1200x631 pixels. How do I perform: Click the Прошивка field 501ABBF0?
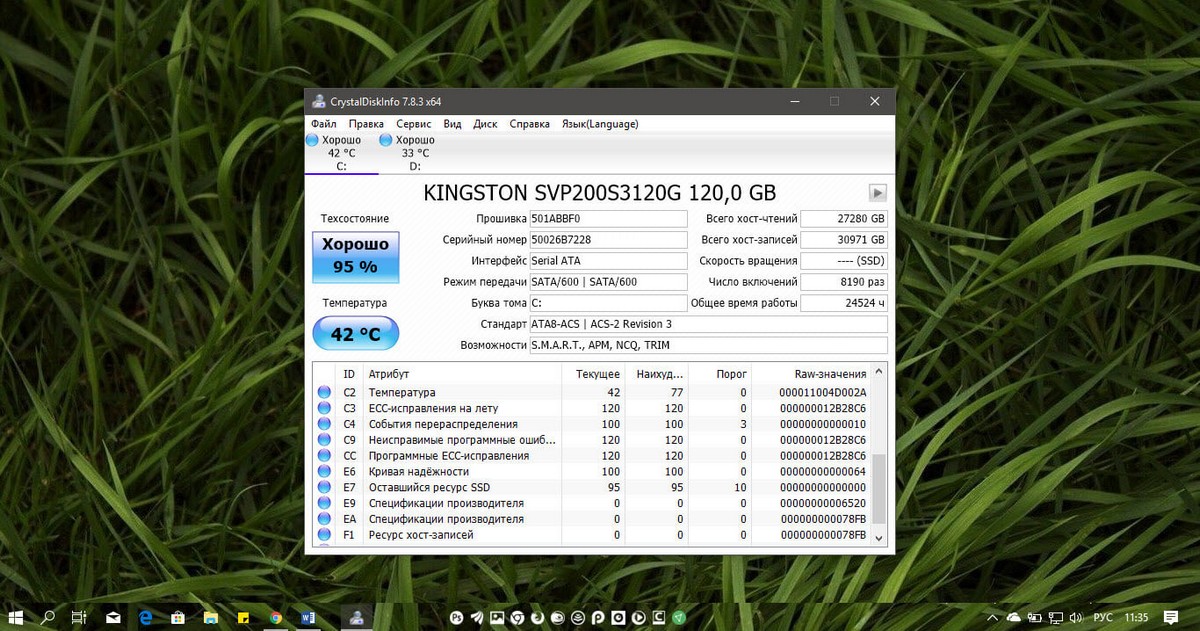pos(608,219)
